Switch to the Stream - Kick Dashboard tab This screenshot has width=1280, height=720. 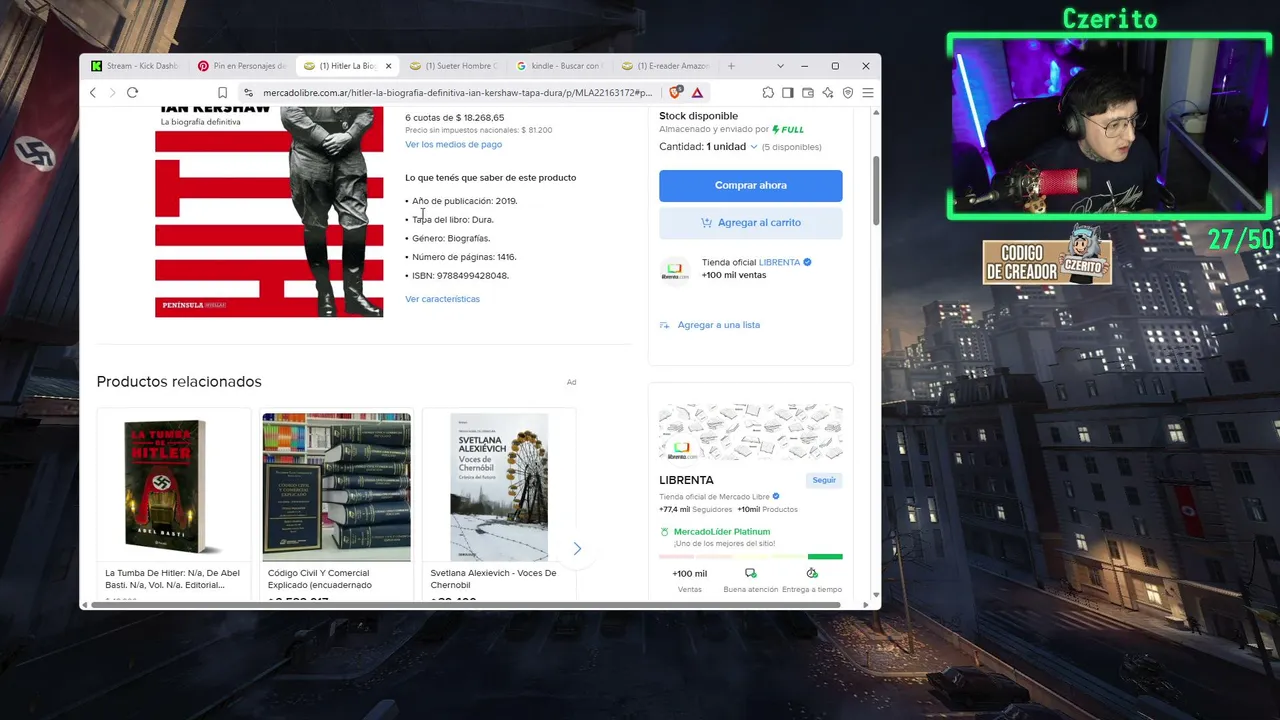point(135,66)
